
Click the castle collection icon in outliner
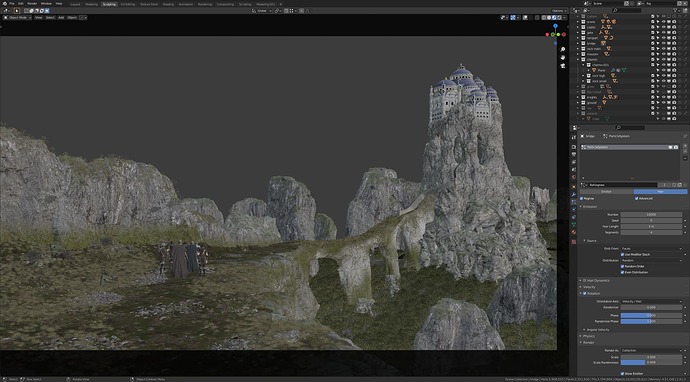(x=583, y=27)
